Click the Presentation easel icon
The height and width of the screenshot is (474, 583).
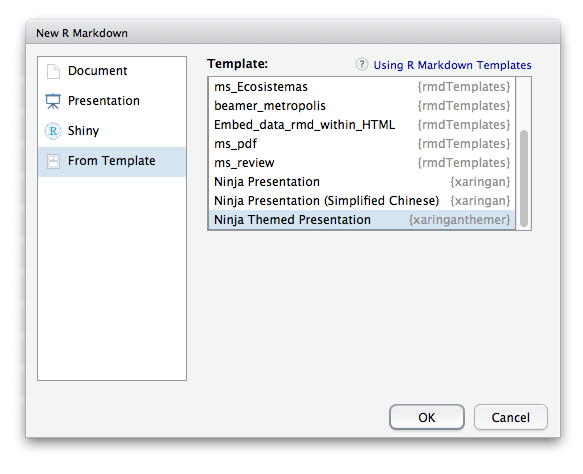pos(53,101)
